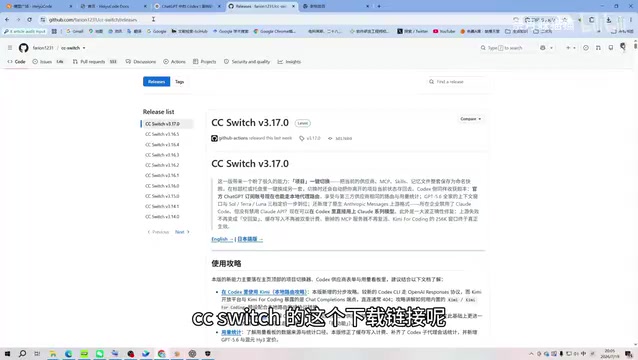Go to Next page of release list
638x360 pixels.
tap(182, 232)
